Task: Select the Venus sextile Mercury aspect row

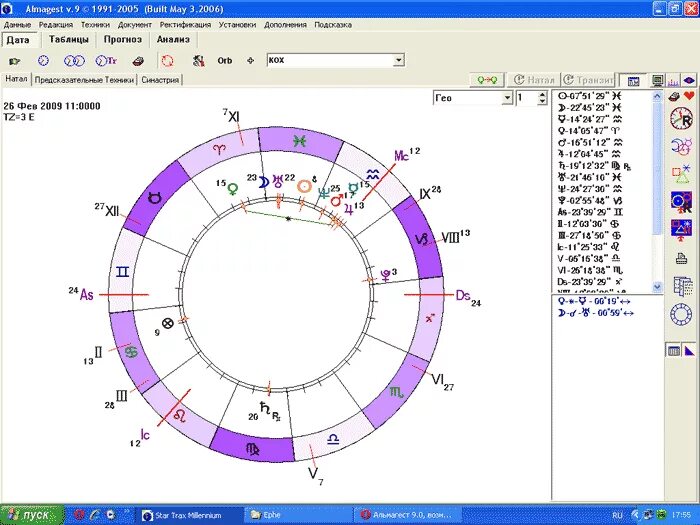Action: pos(594,301)
